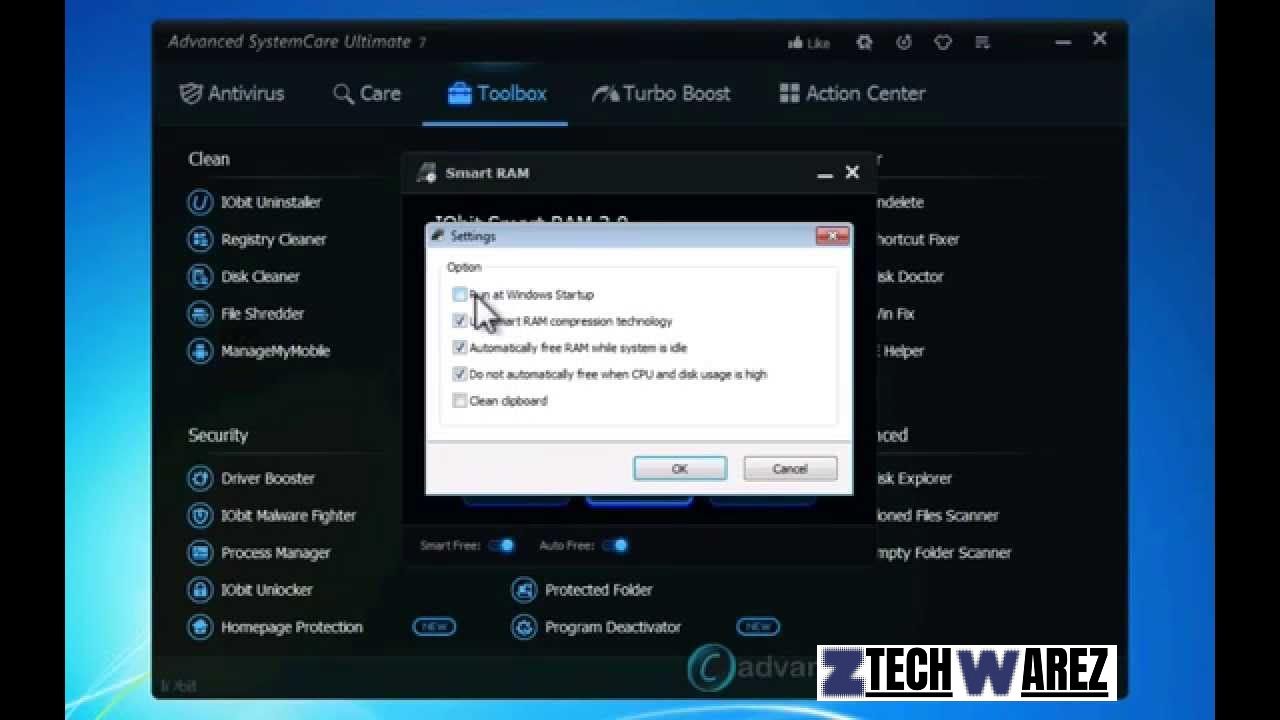Uncheck smart RAM compression technology

[459, 321]
